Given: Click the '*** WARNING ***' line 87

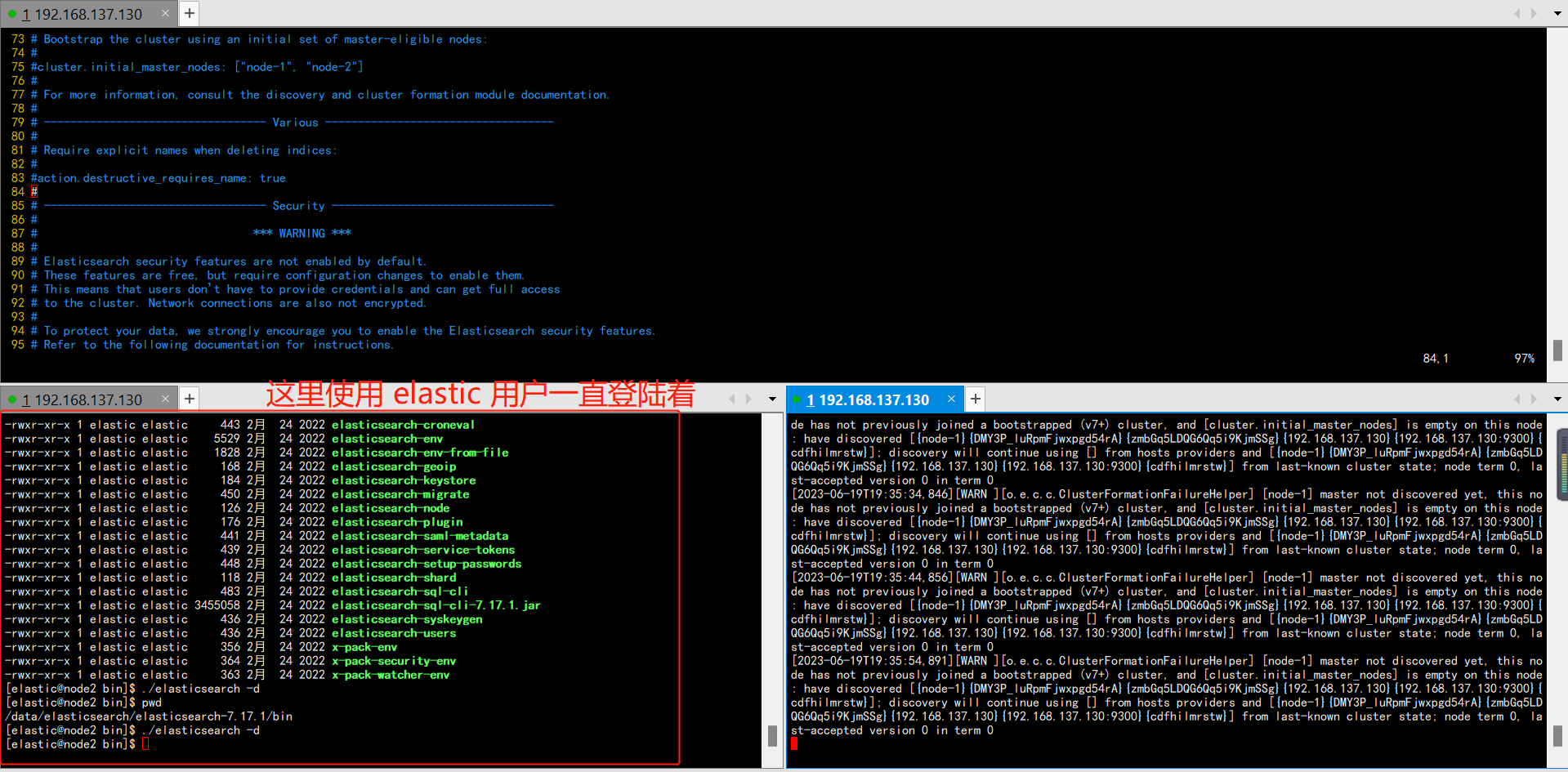Looking at the screenshot, I should click(x=302, y=234).
